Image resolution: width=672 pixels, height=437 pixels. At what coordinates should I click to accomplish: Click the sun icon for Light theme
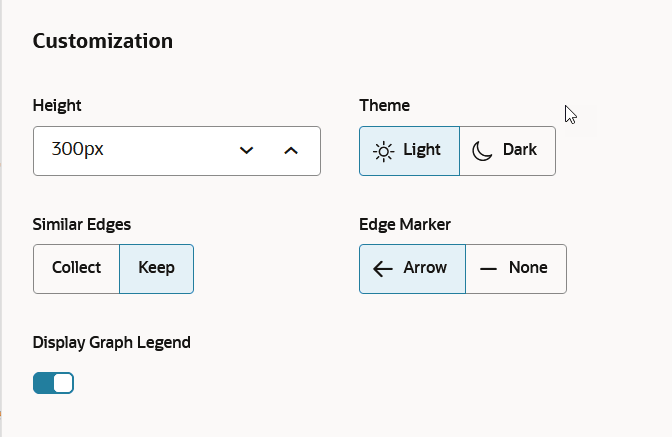click(x=384, y=151)
